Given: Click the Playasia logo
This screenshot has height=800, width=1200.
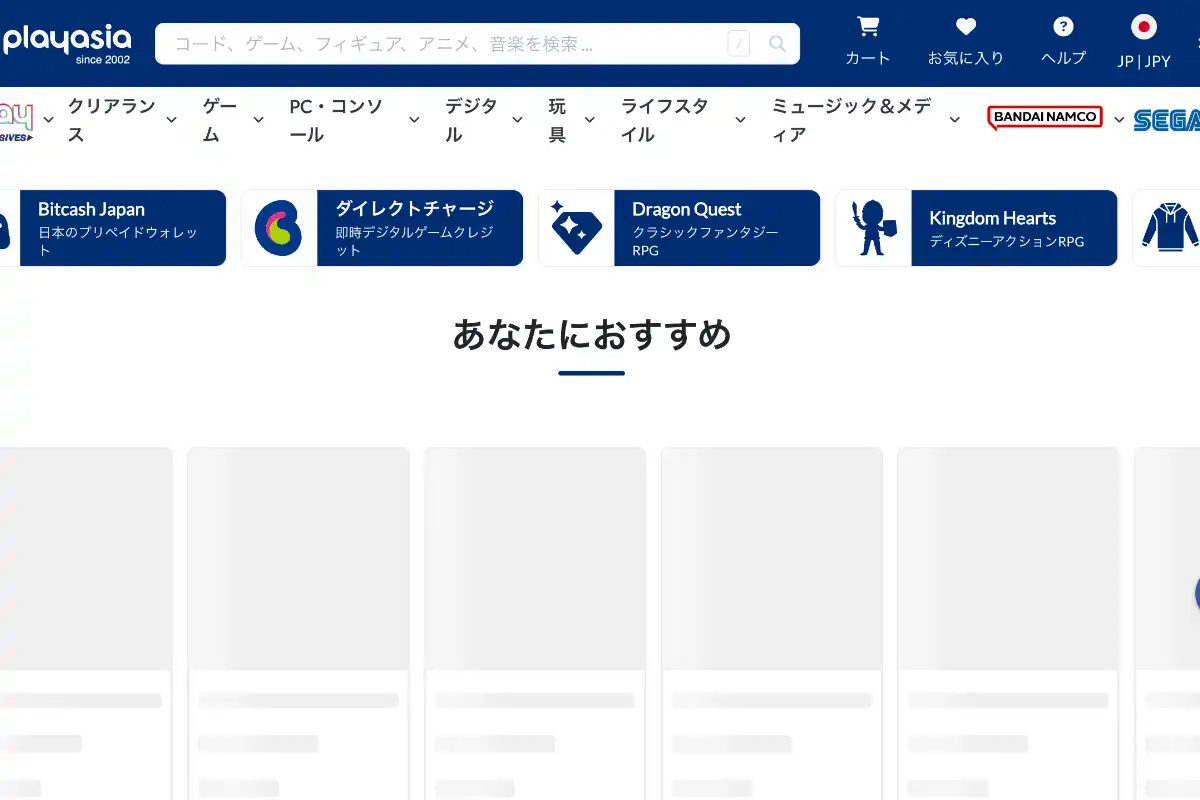Looking at the screenshot, I should 67,43.
